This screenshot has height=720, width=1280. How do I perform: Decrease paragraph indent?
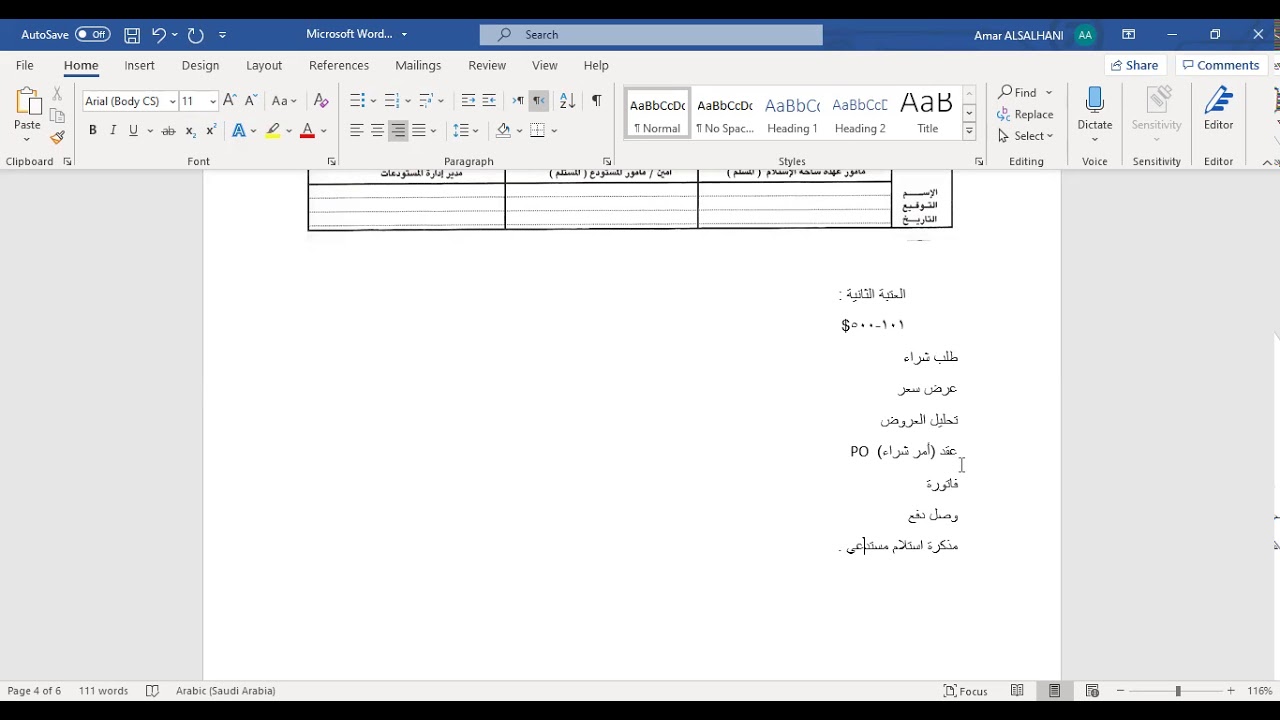tap(468, 101)
